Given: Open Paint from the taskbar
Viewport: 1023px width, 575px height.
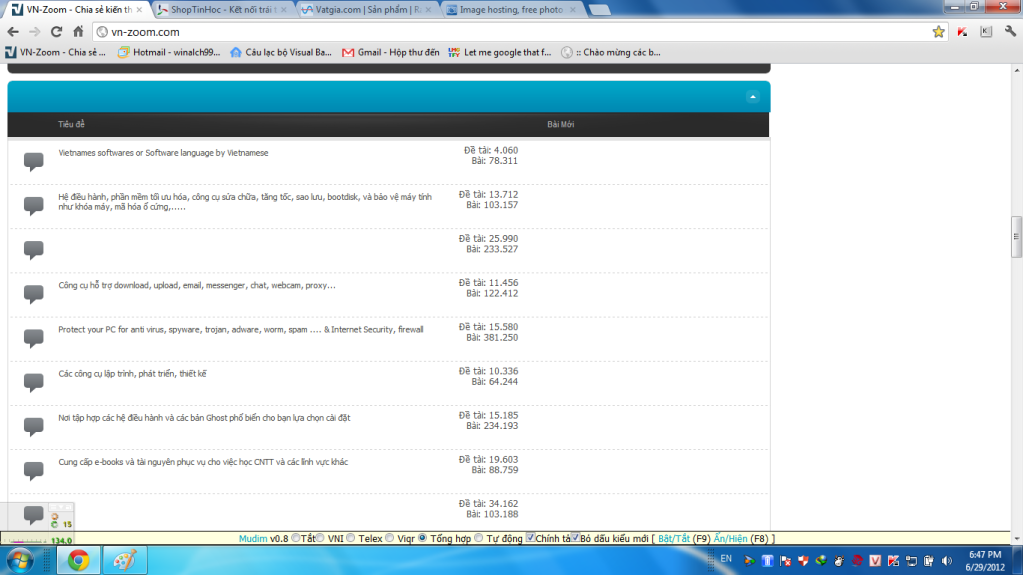Looking at the screenshot, I should click(124, 561).
